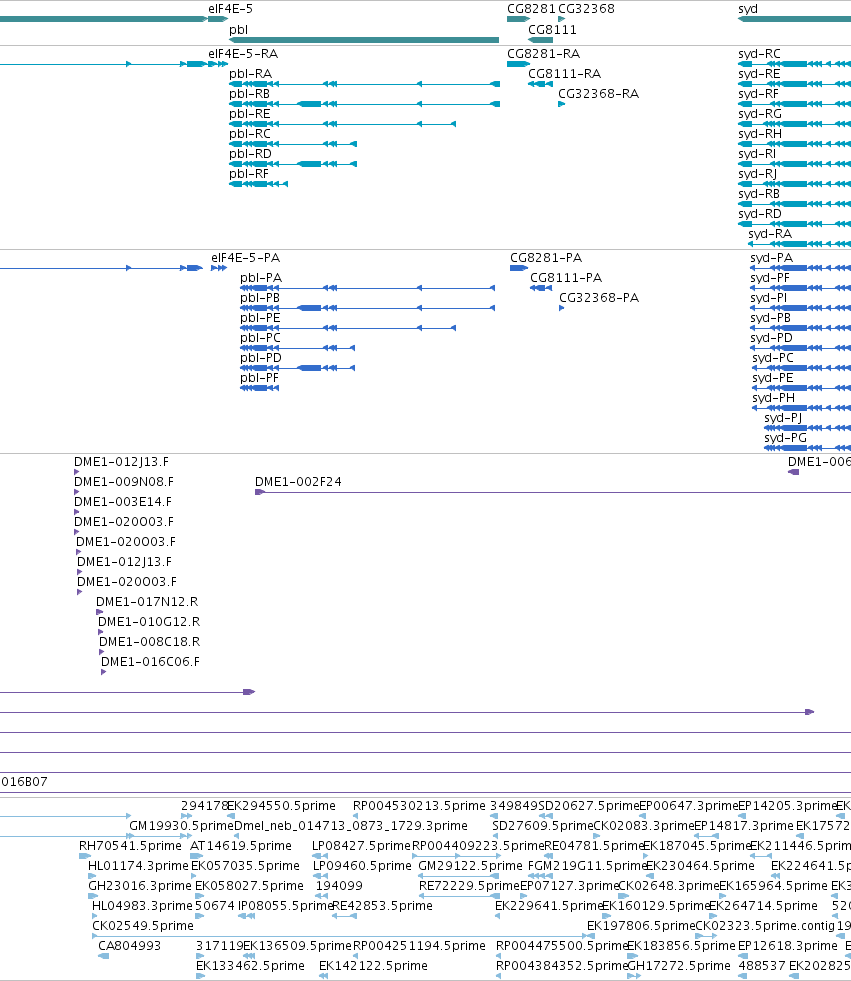Select the HL01174.3prime EST label
Screen dimensions: 851x981
point(138,866)
